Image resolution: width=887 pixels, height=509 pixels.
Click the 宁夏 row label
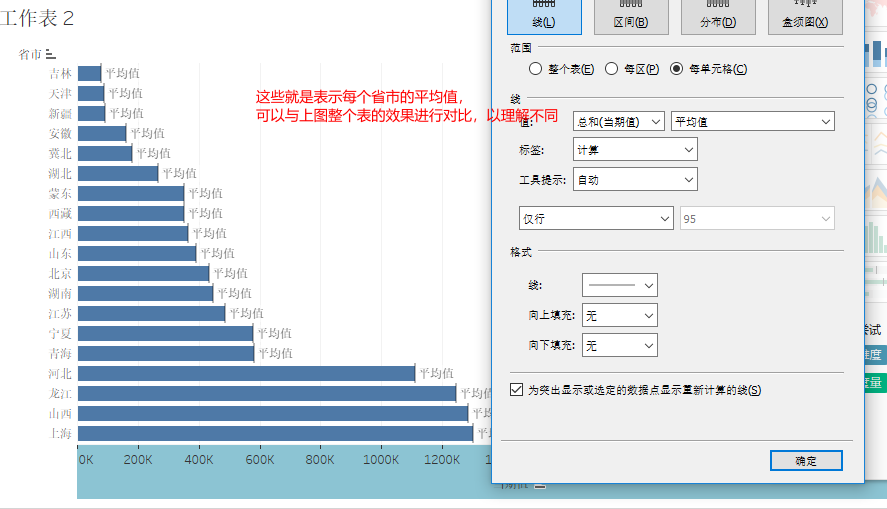pyautogui.click(x=60, y=334)
